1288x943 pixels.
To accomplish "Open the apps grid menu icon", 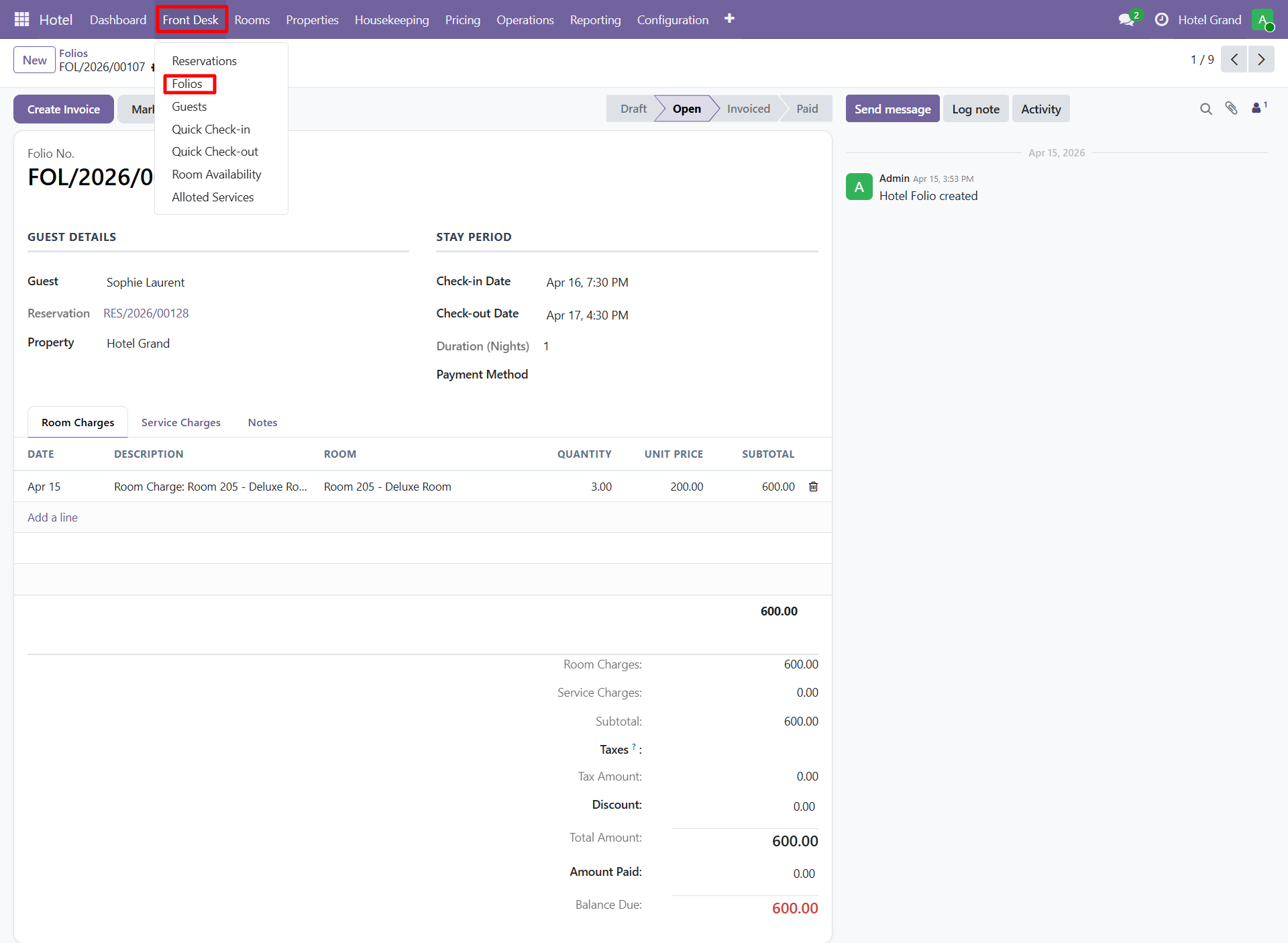I will click(21, 19).
